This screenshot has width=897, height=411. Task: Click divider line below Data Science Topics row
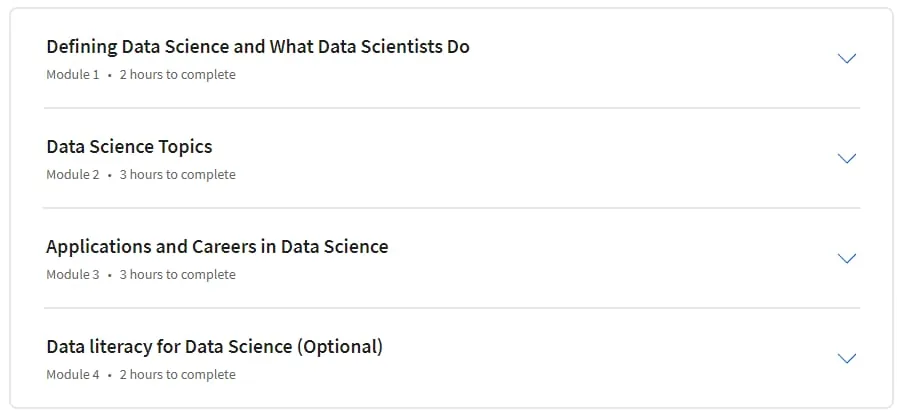(452, 208)
